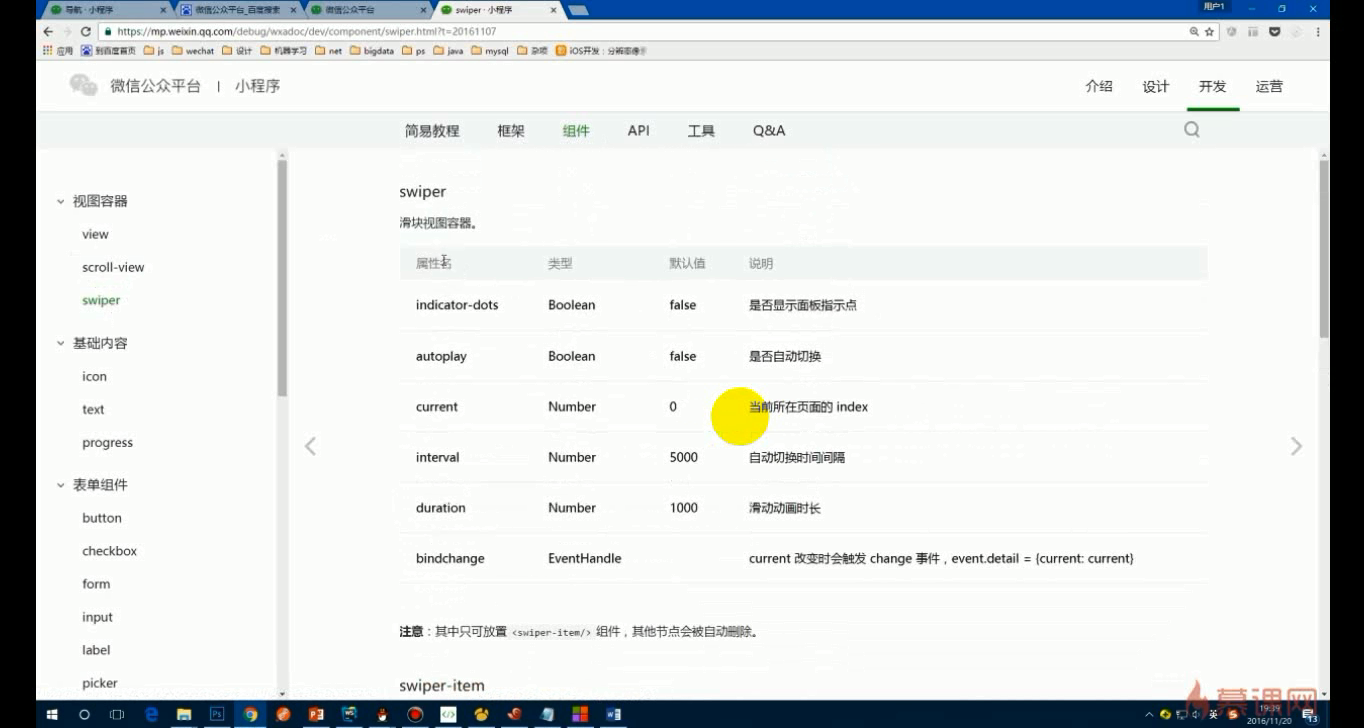Select the swiper item in sidebar
1364x728 pixels.
pyautogui.click(x=101, y=300)
